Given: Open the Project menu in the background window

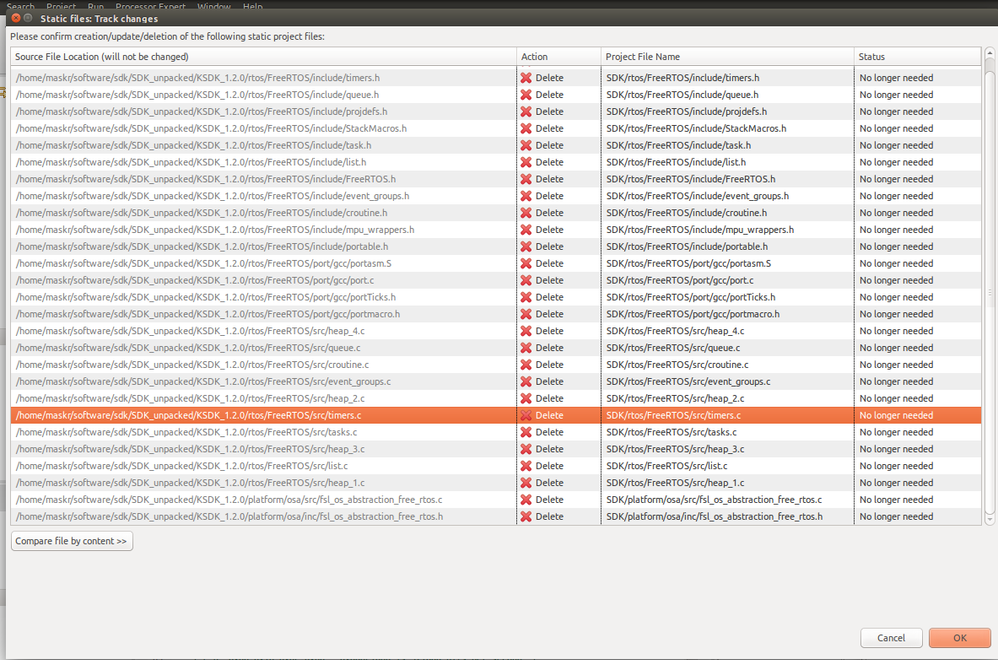Looking at the screenshot, I should tap(60, 6).
